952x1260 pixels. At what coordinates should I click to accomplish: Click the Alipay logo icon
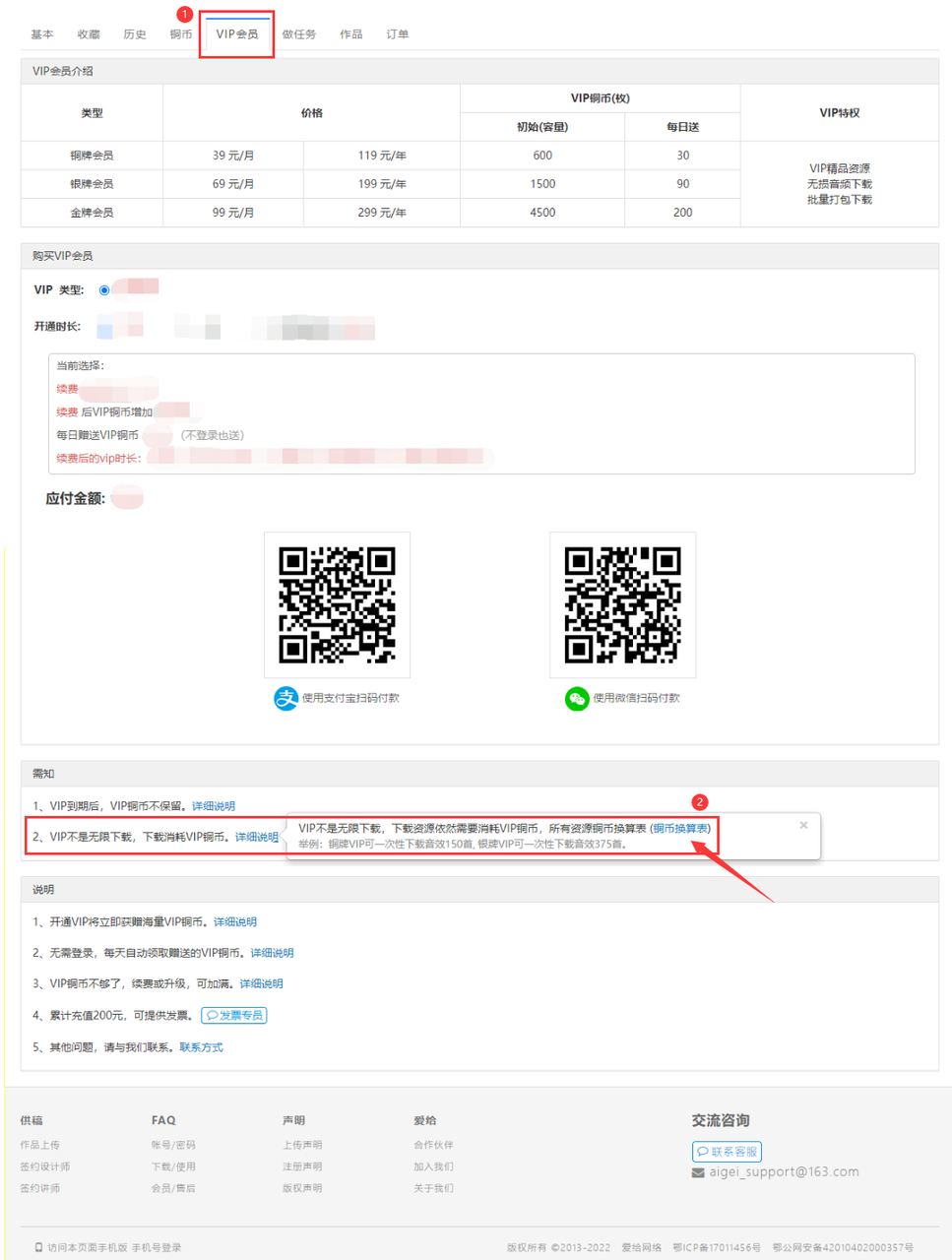(x=286, y=698)
